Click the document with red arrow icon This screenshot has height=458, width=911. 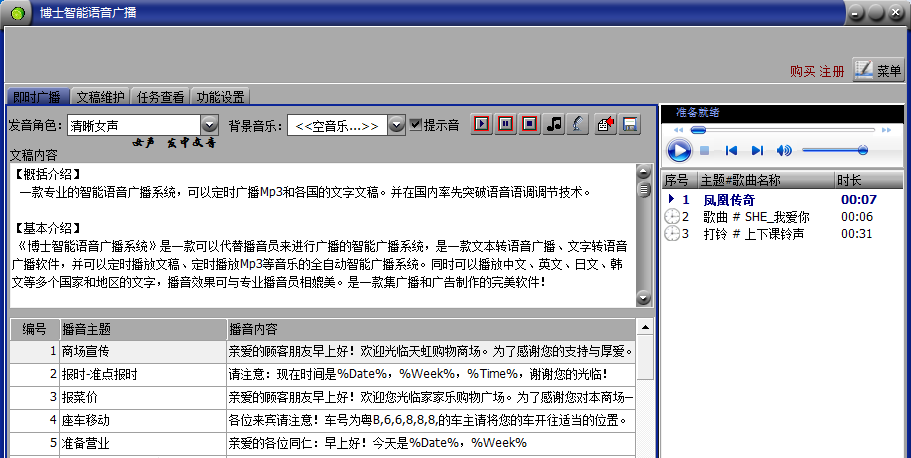[605, 124]
